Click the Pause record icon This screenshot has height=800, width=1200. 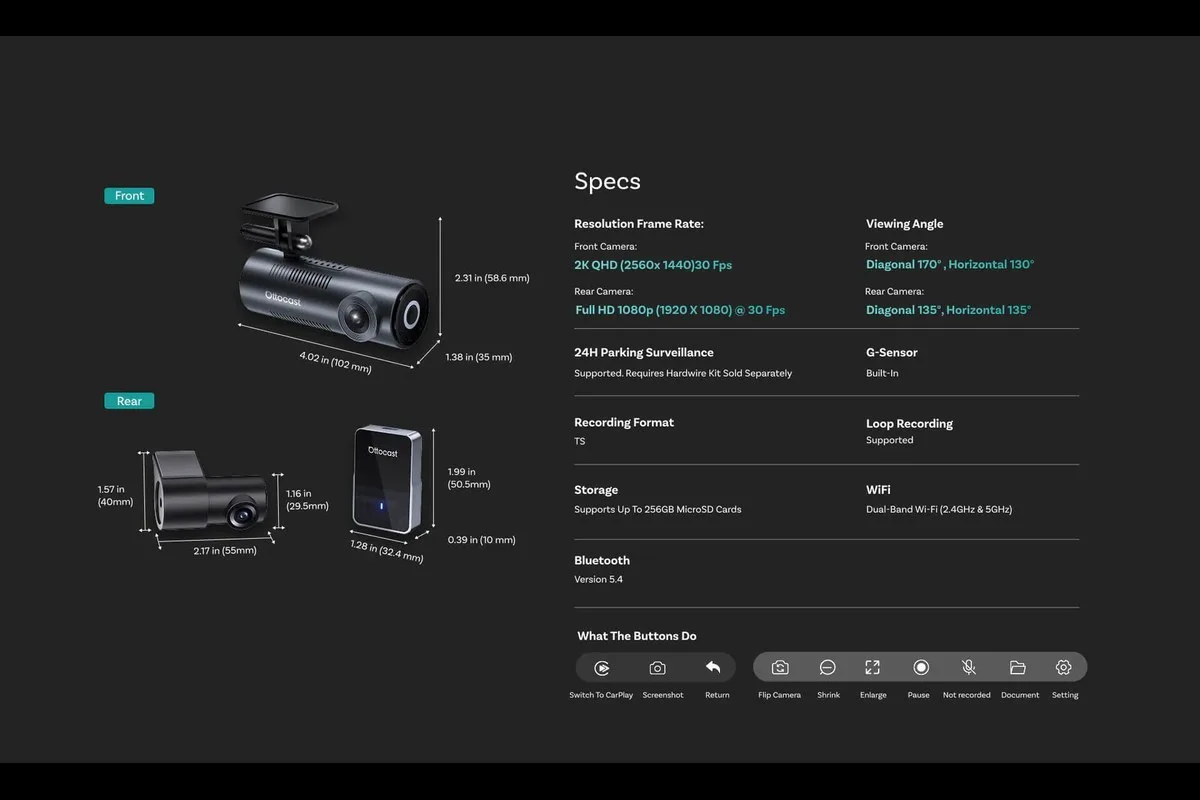(921, 668)
